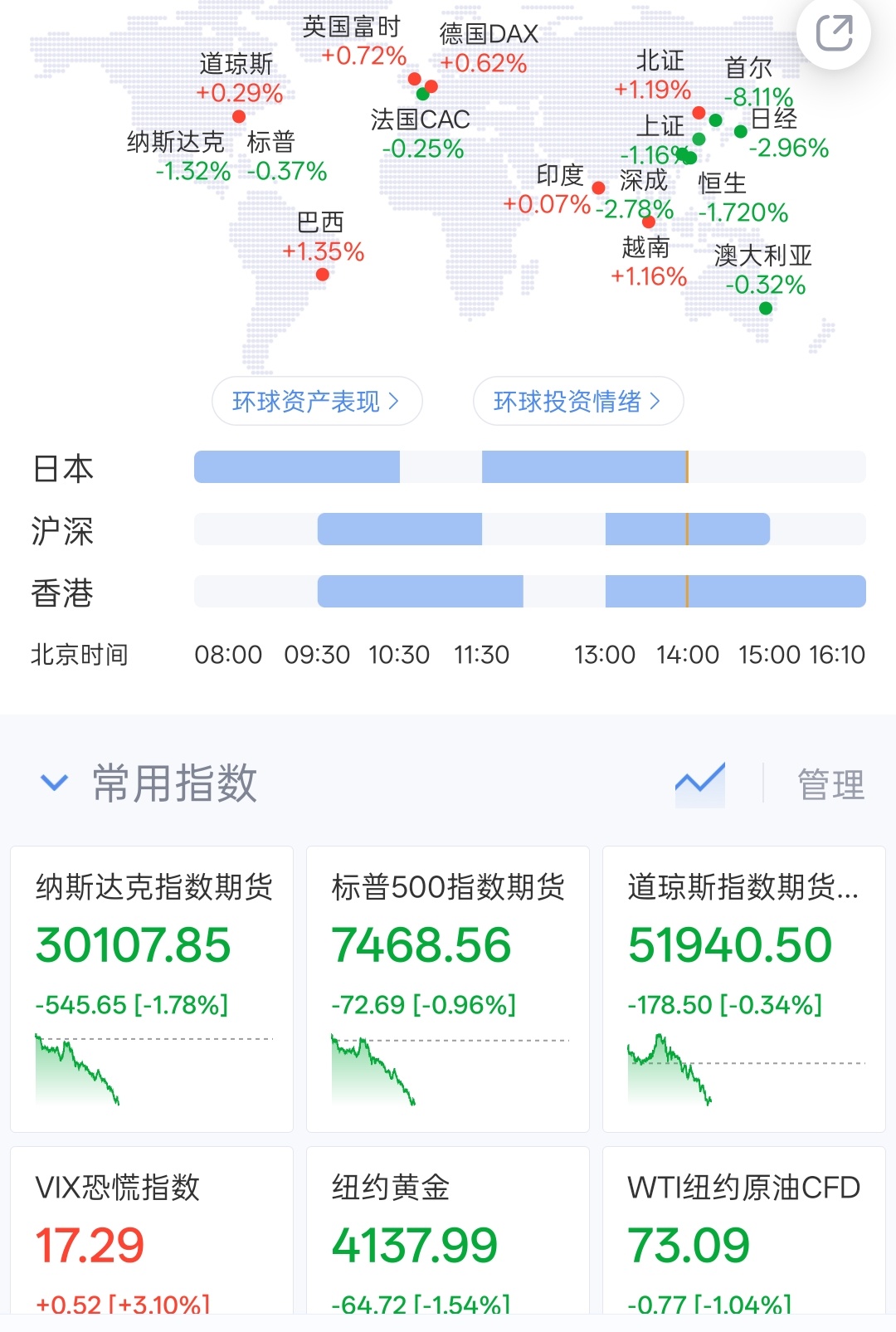Tap the 上证 -1.16% map label
The height and width of the screenshot is (1332, 896).
pos(655,140)
